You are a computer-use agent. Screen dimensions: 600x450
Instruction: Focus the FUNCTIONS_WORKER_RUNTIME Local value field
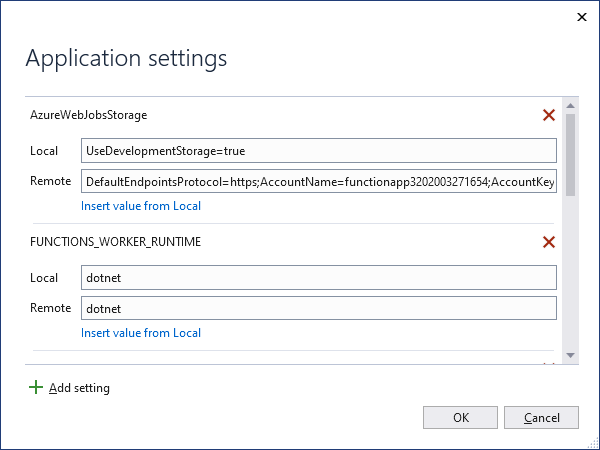pos(319,278)
